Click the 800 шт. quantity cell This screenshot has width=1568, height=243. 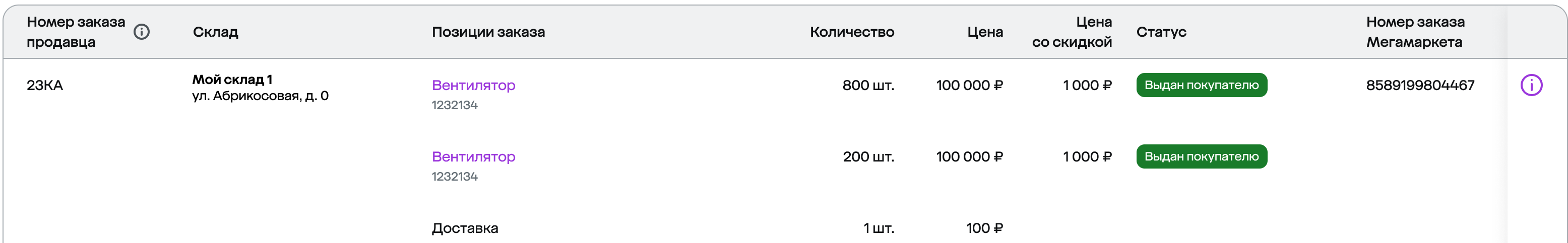click(x=868, y=85)
